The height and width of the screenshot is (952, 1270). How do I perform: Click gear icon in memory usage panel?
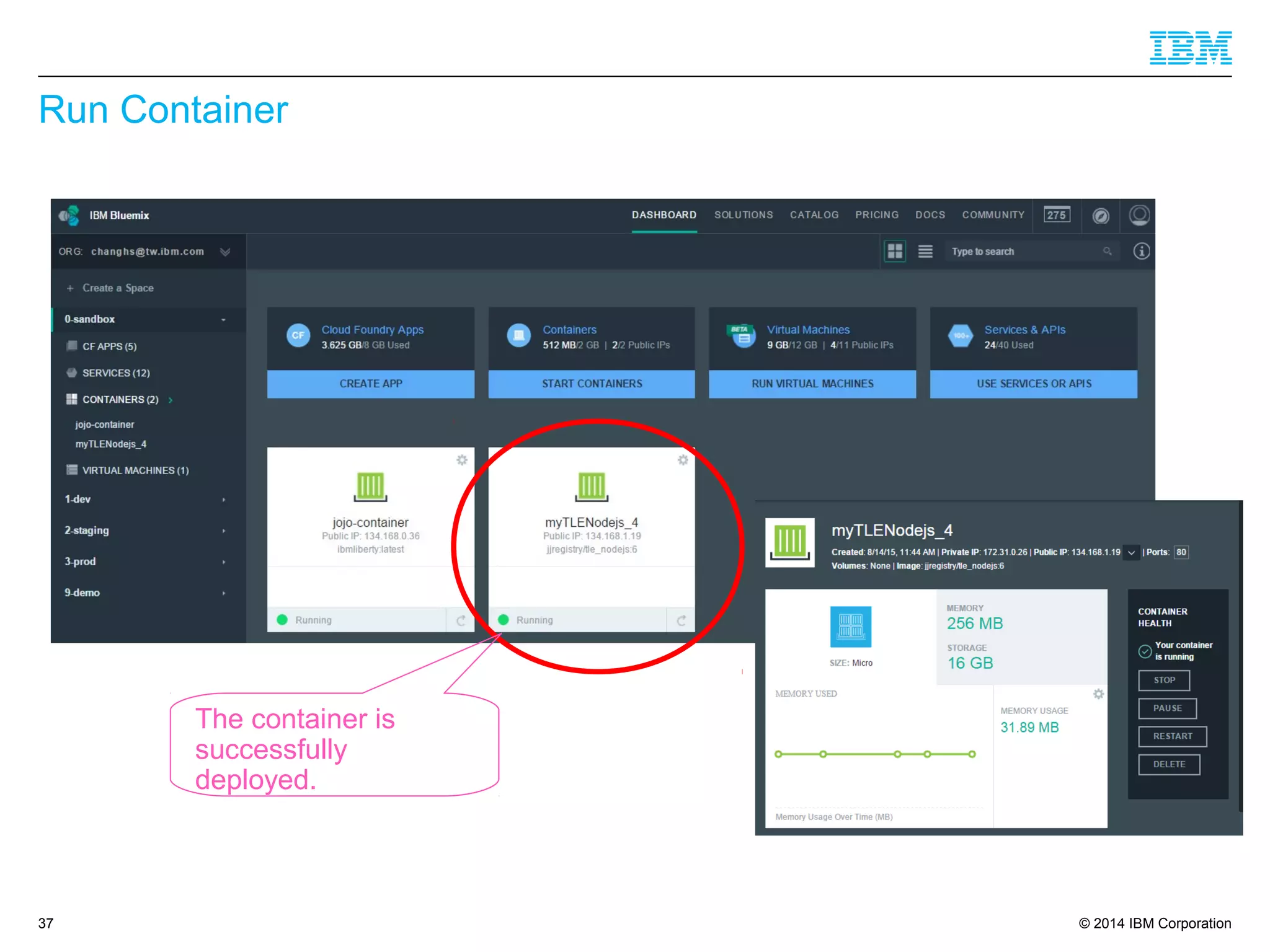[x=1098, y=694]
